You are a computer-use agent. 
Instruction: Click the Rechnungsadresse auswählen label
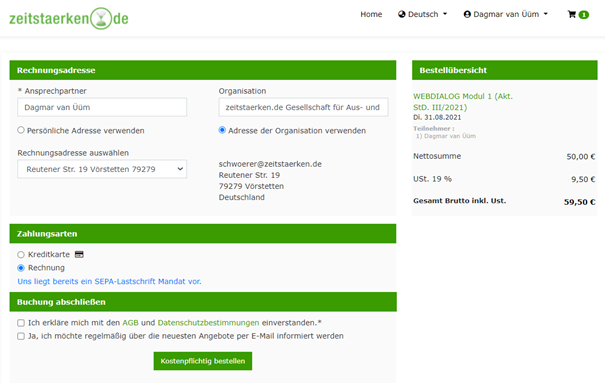[73, 153]
